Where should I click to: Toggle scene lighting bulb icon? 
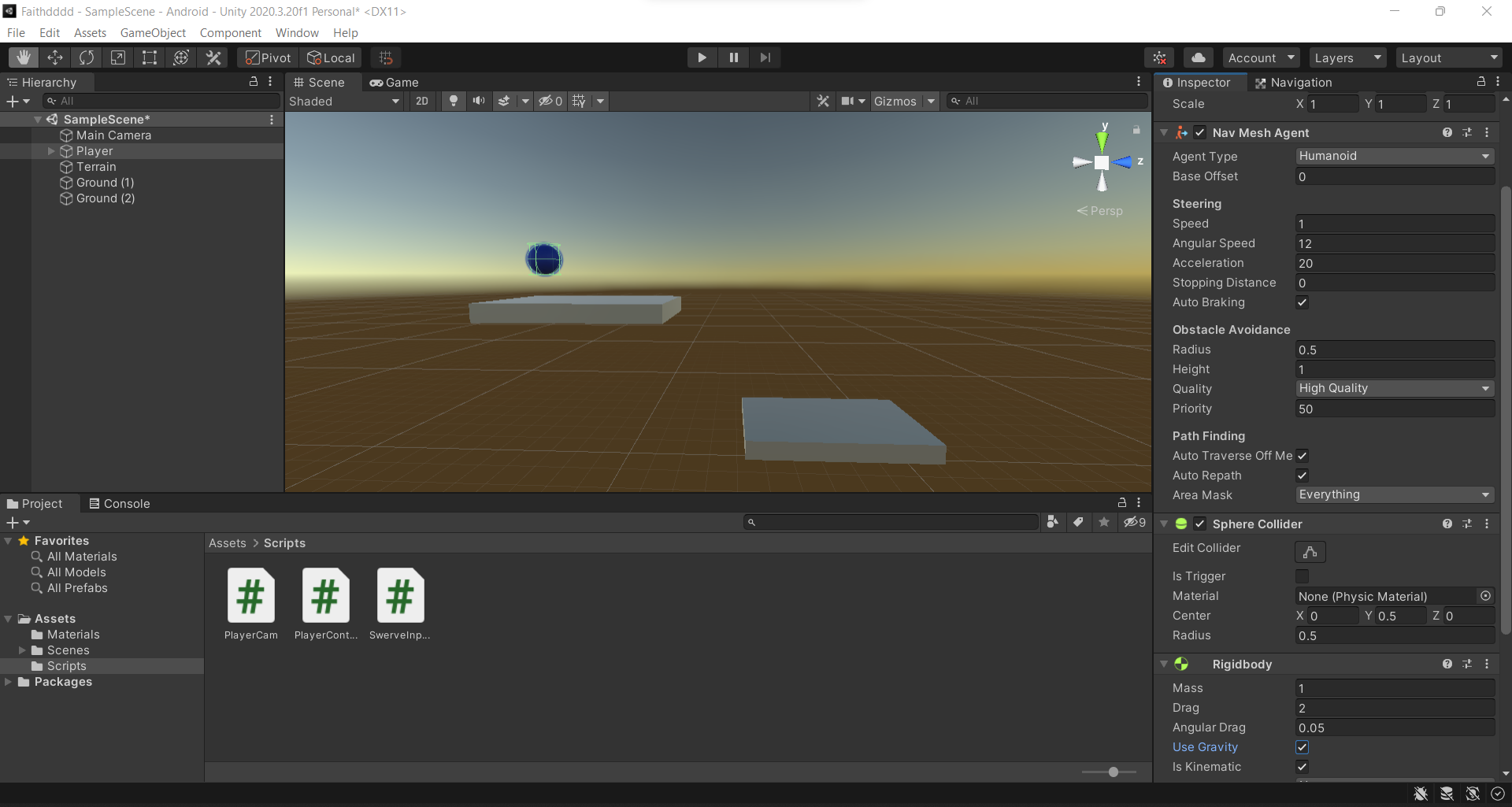[x=453, y=101]
